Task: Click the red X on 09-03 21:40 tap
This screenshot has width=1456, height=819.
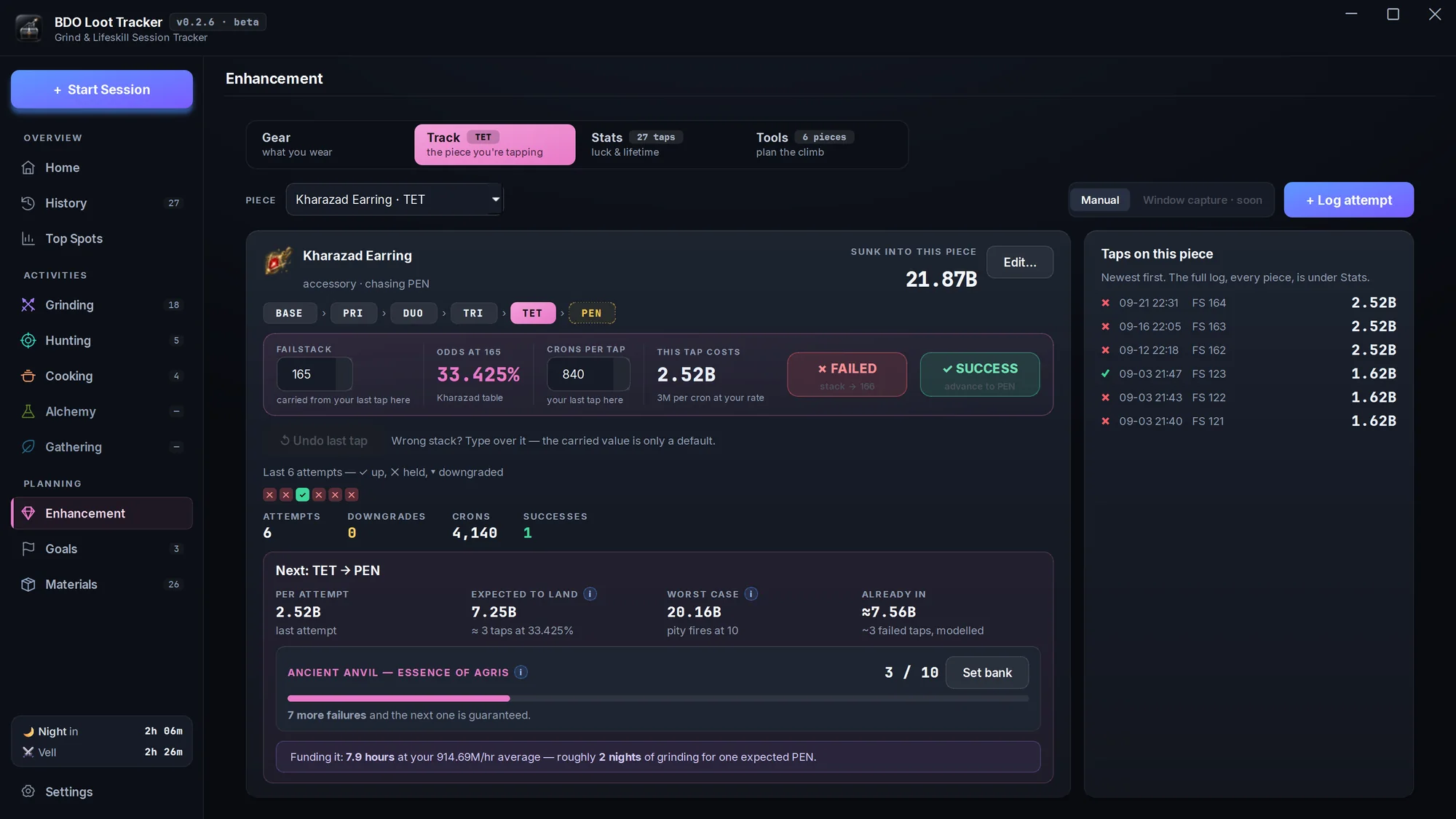Action: pyautogui.click(x=1106, y=421)
